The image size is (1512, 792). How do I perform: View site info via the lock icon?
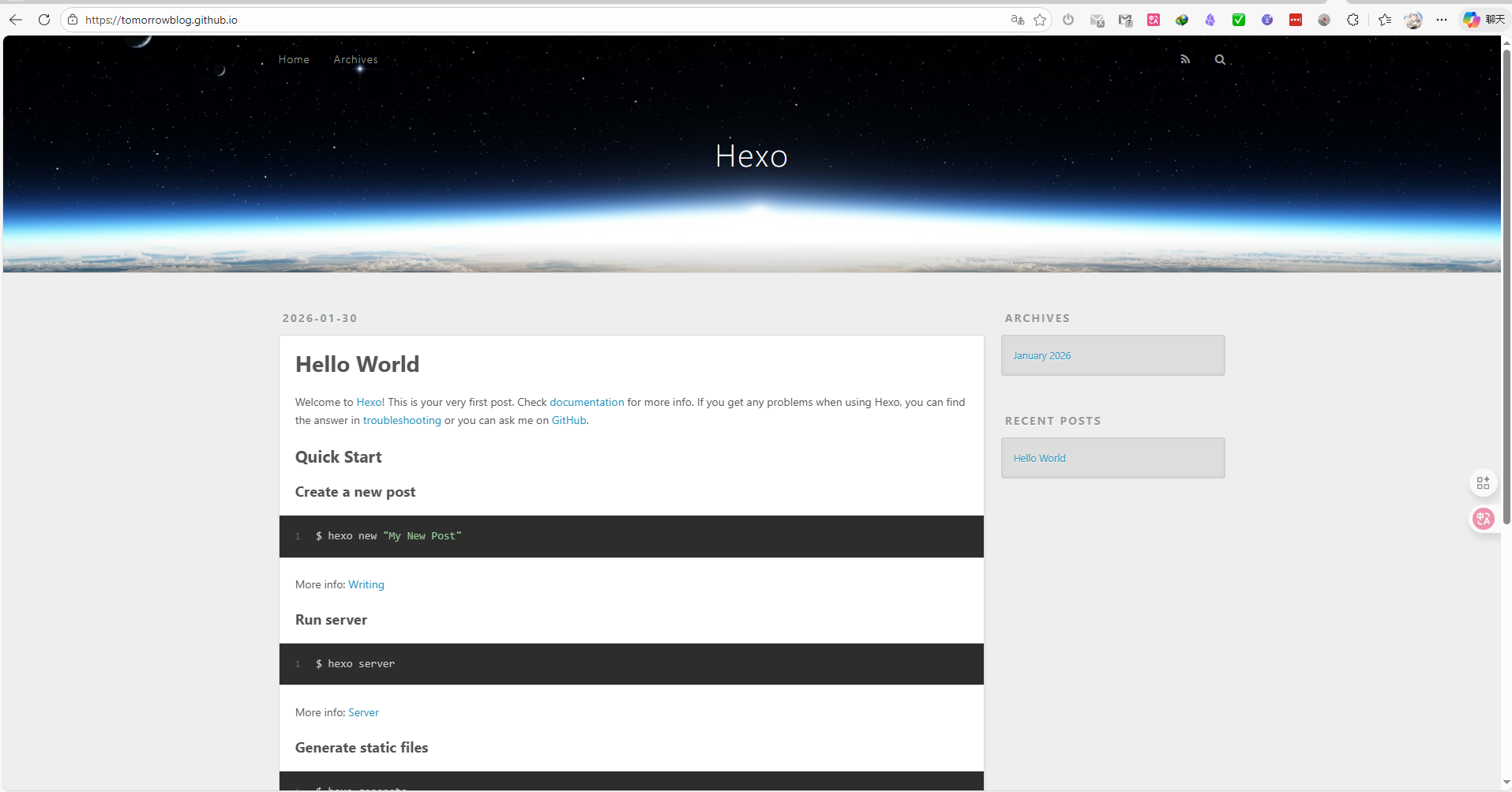tap(73, 20)
